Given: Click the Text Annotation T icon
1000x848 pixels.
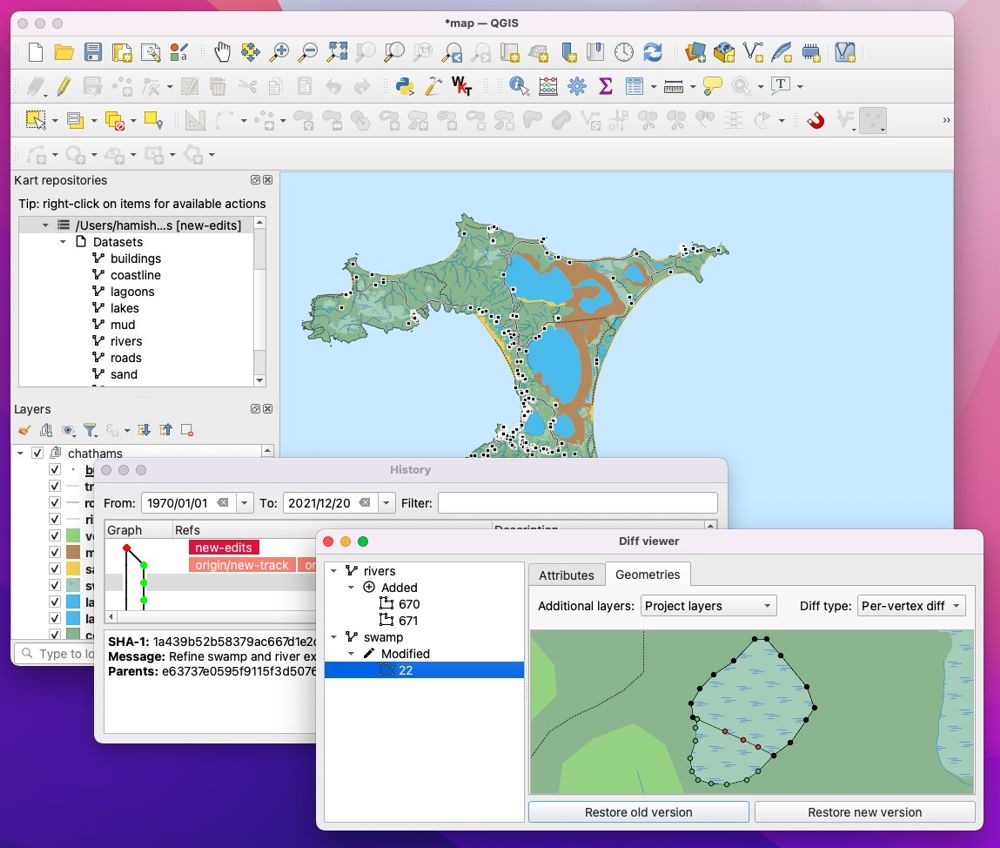Looking at the screenshot, I should (x=781, y=86).
